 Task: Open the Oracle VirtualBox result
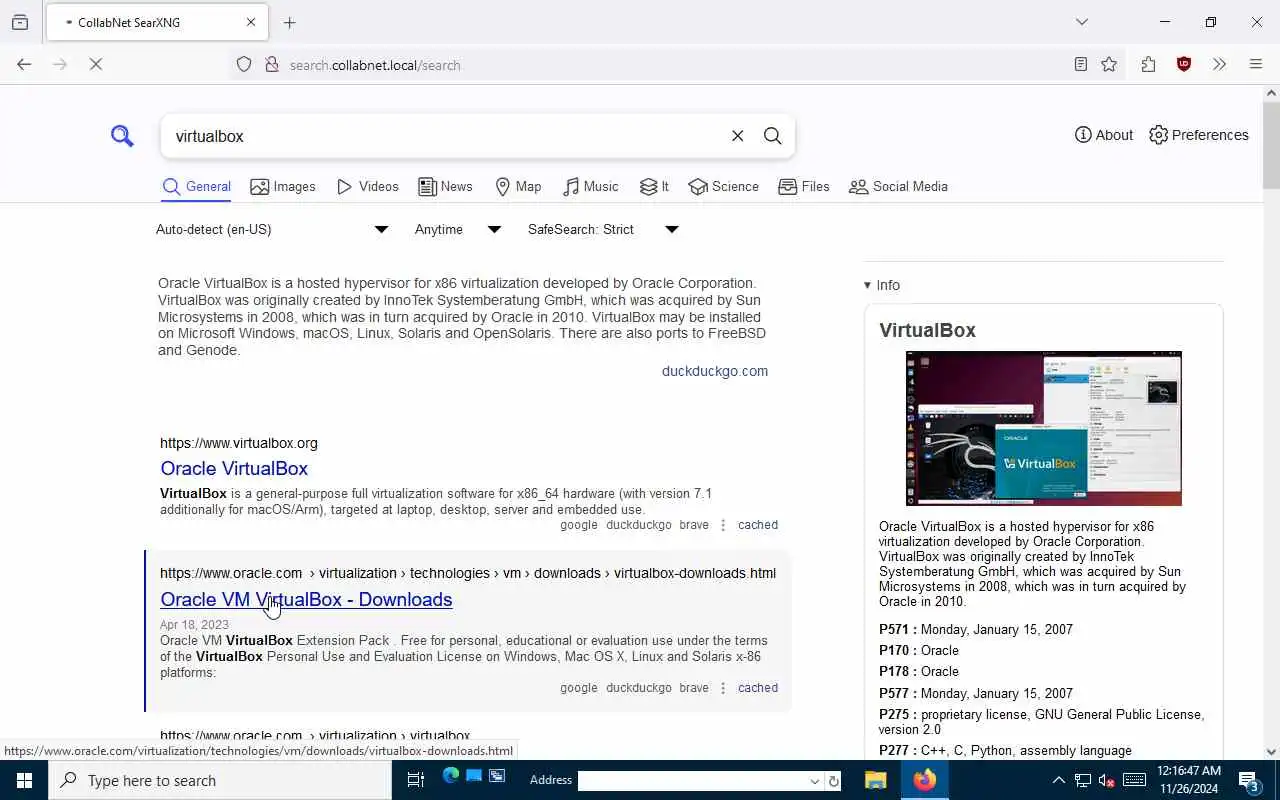click(x=234, y=468)
